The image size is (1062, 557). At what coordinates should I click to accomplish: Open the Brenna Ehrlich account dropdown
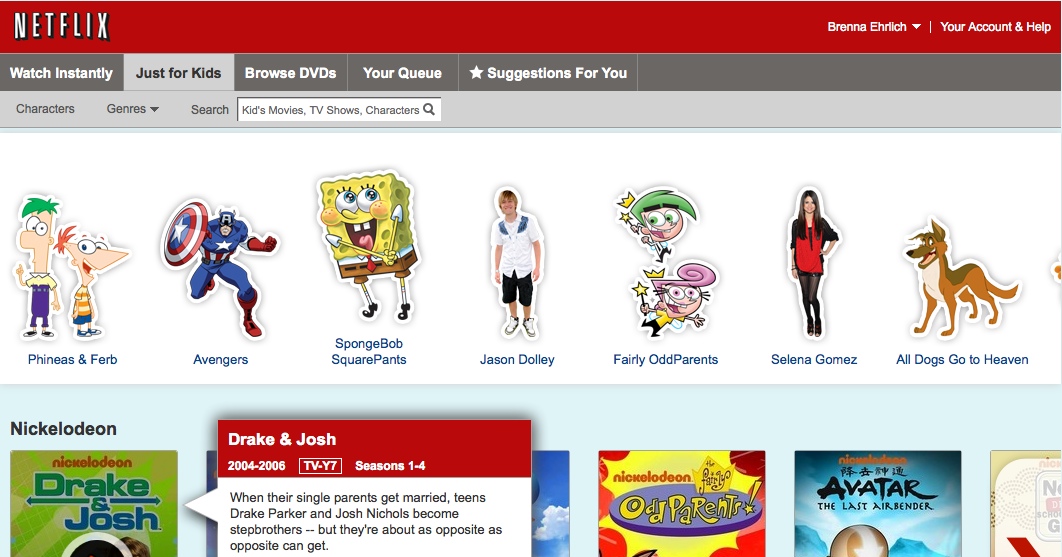coord(874,26)
